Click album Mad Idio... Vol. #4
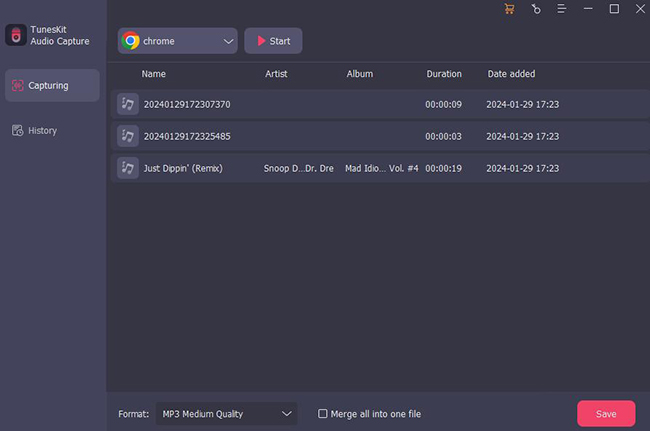The height and width of the screenshot is (431, 650). coord(382,168)
